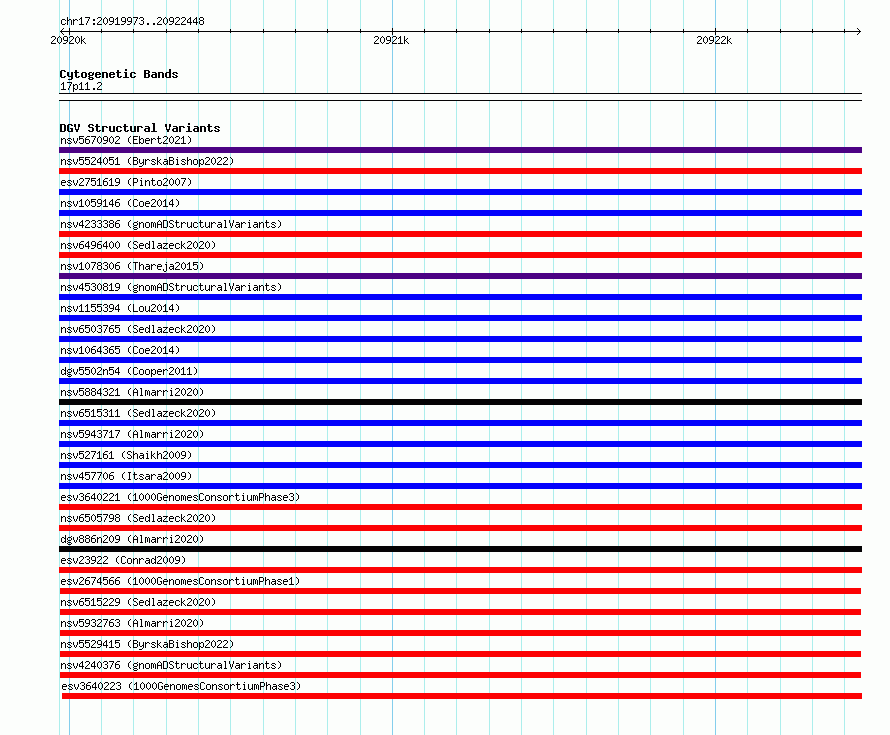The width and height of the screenshot is (890, 735).
Task: Click the 17p11.2 band label
Action: pos(81,86)
